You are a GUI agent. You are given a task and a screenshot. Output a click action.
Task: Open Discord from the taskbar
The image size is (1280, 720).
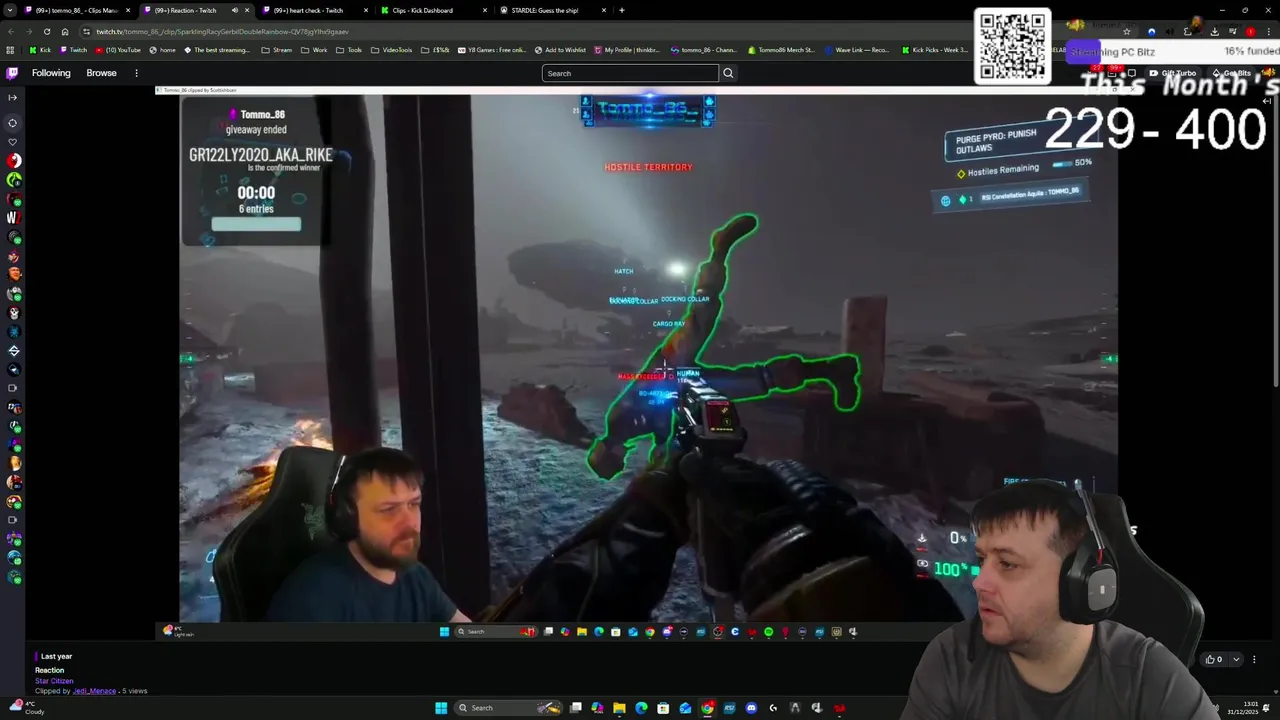751,708
